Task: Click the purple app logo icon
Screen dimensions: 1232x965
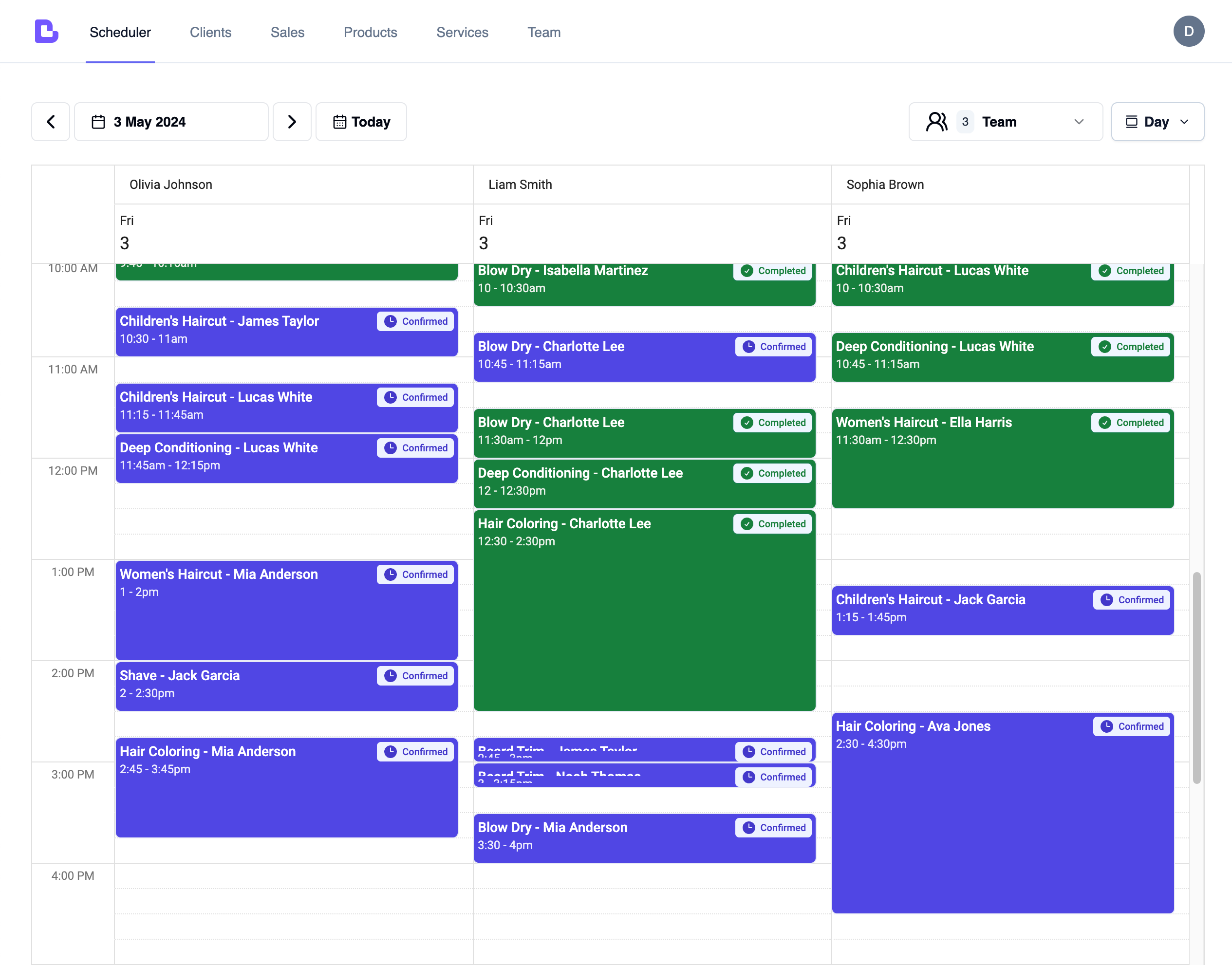Action: pos(46,32)
